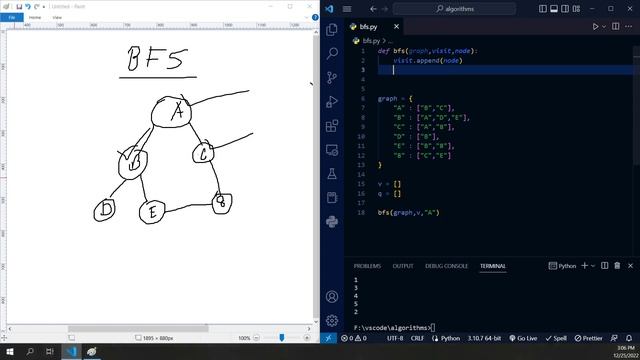Open Paint help
Viewport: 640px width, 360px height.
[x=315, y=17]
